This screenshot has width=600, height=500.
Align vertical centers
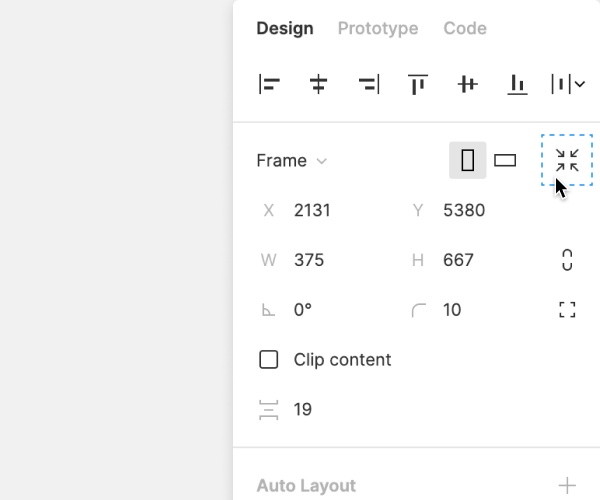click(467, 85)
